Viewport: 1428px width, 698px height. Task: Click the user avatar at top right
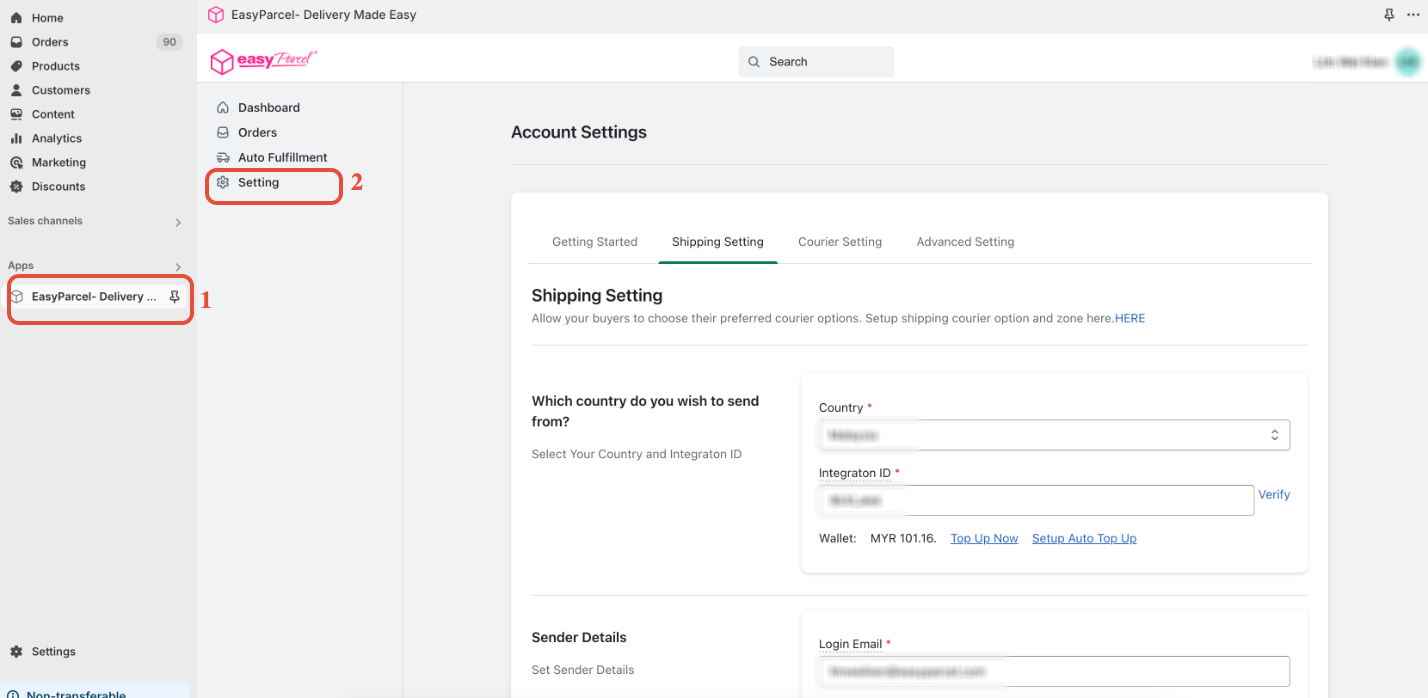(x=1408, y=62)
